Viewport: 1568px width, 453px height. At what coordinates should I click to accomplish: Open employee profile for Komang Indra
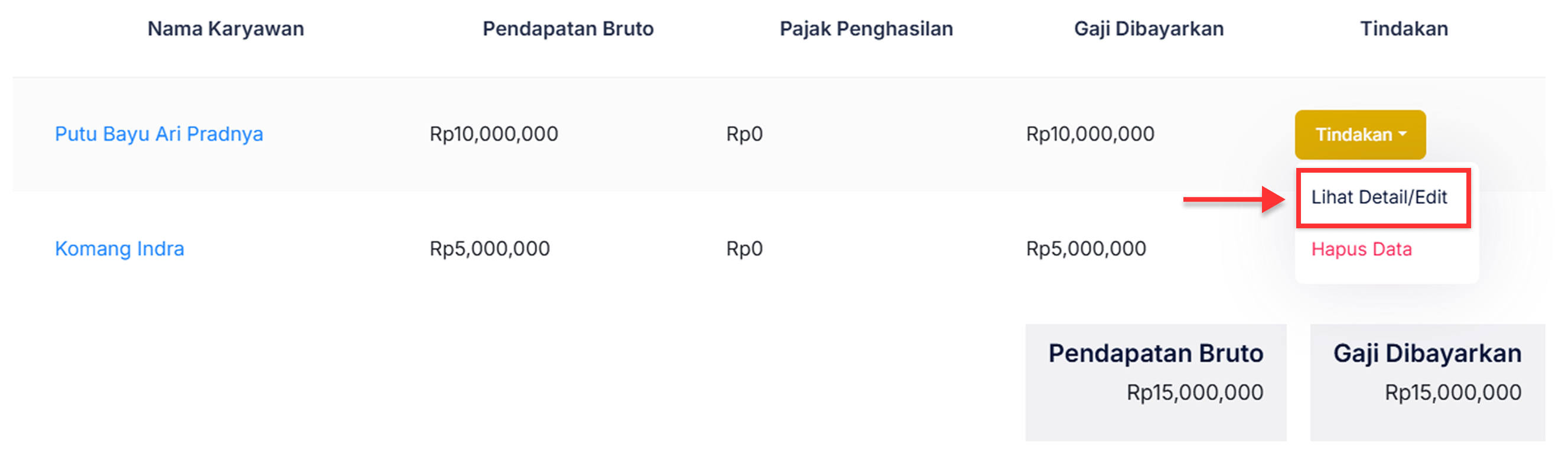[119, 248]
